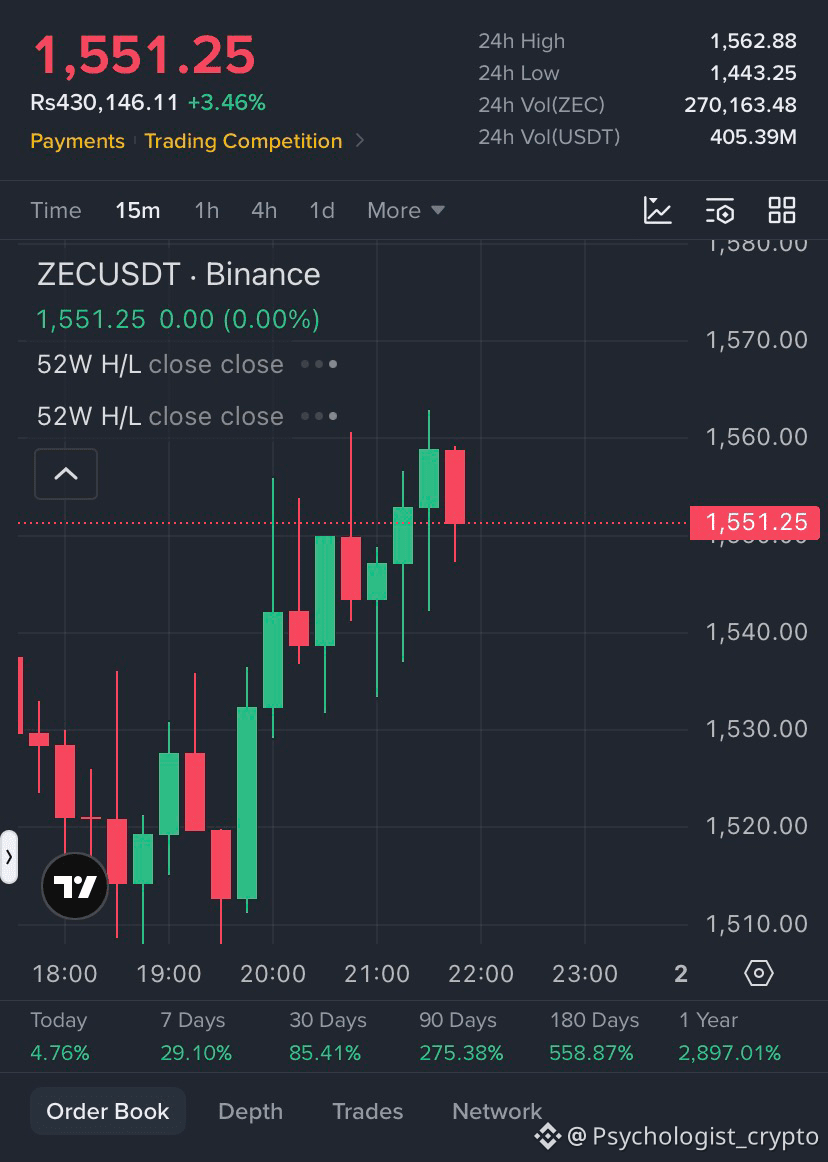This screenshot has width=828, height=1162.
Task: Open the More timeframes dropdown
Action: (405, 210)
